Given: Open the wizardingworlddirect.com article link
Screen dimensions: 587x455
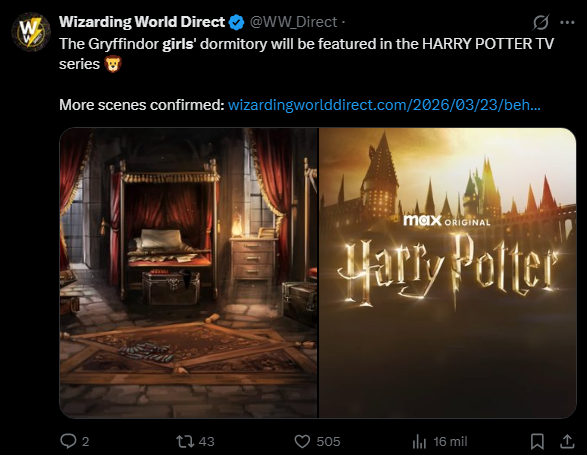Looking at the screenshot, I should click(384, 105).
